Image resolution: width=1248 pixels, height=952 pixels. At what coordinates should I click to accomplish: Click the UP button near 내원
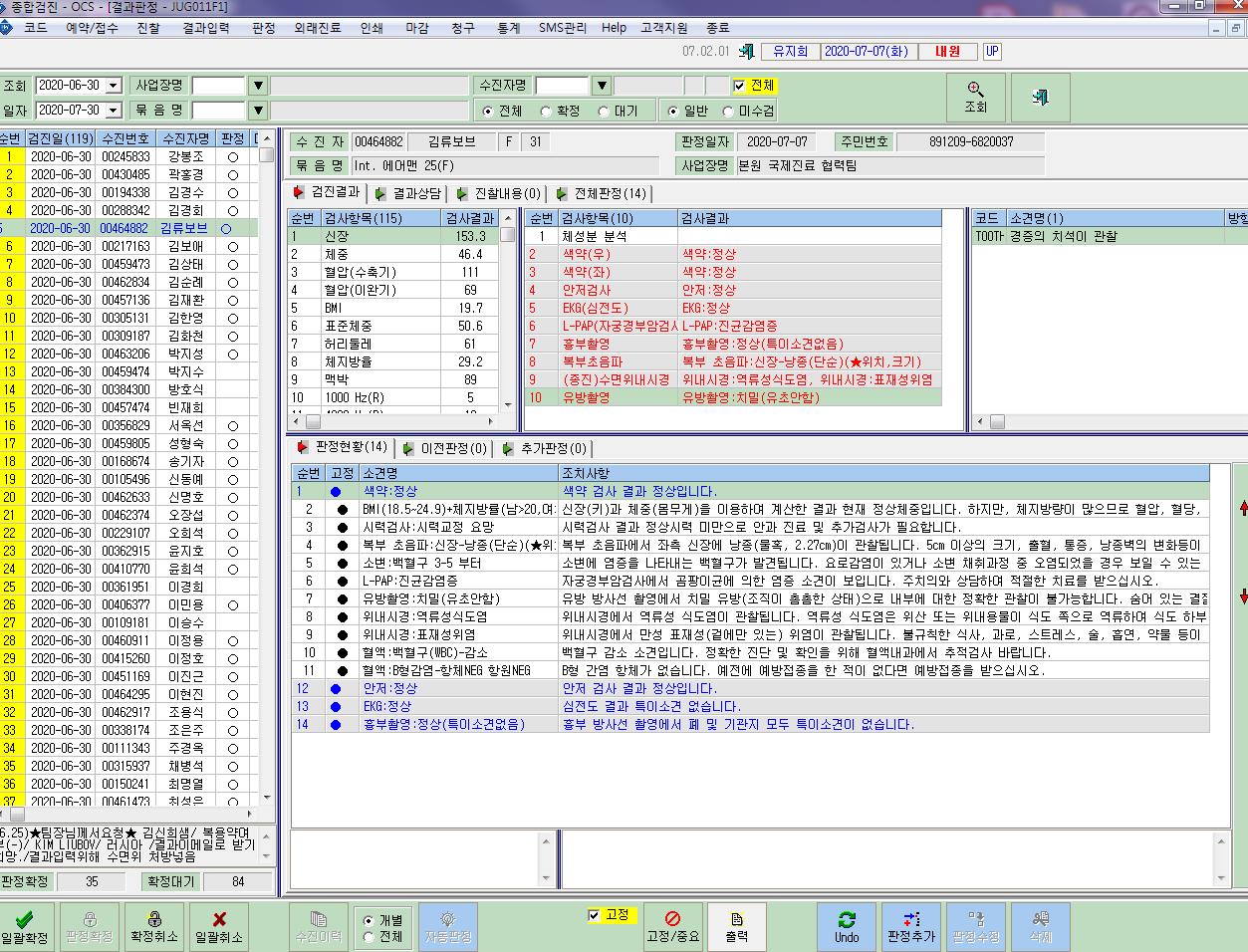point(992,52)
